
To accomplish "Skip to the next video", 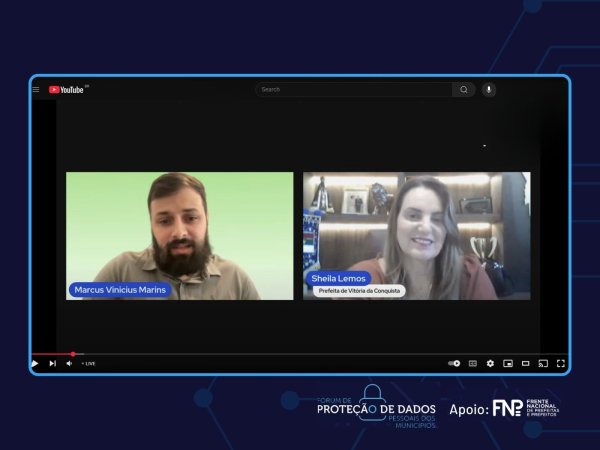I will [52, 363].
